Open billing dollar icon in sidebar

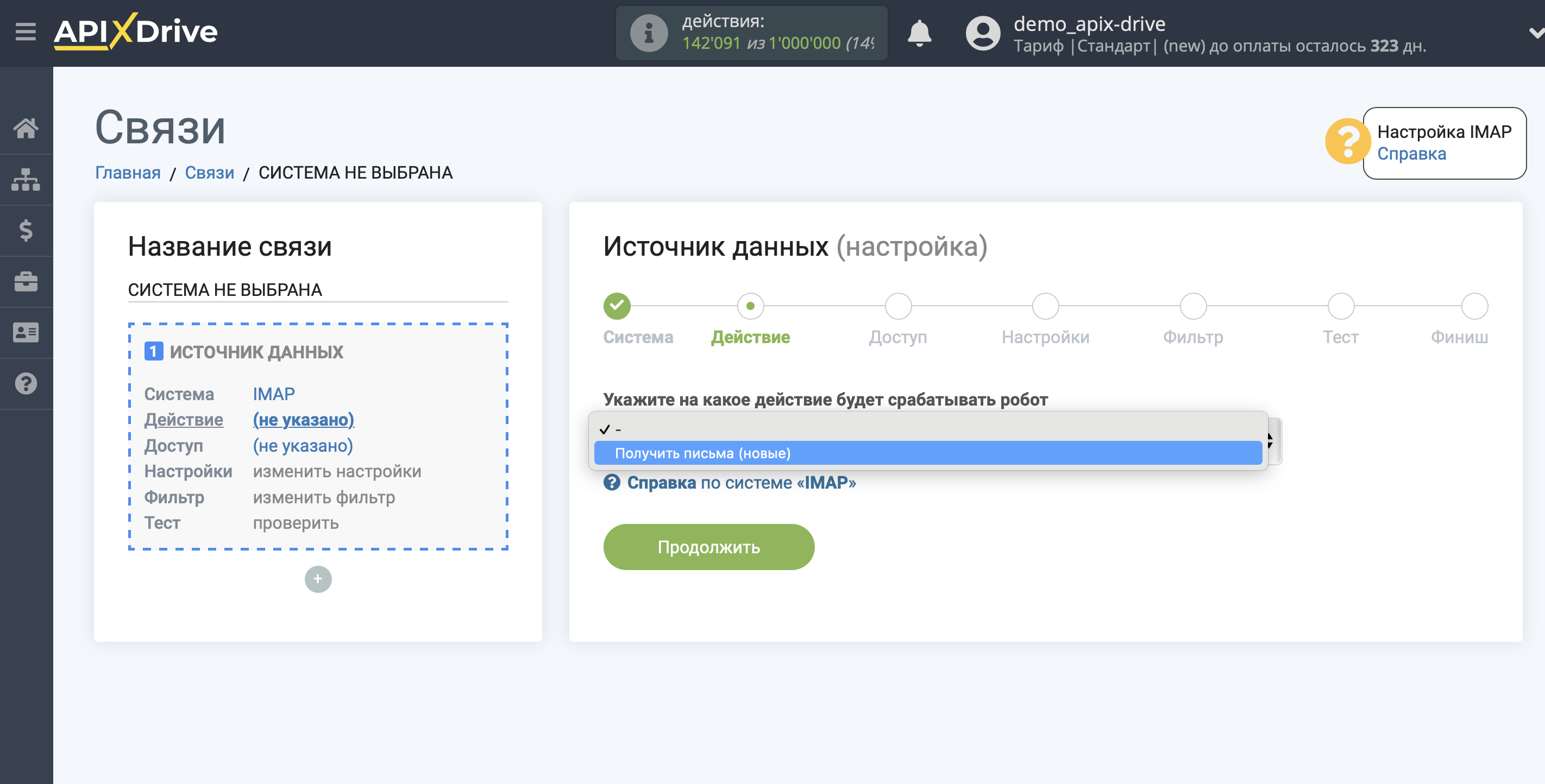point(26,230)
